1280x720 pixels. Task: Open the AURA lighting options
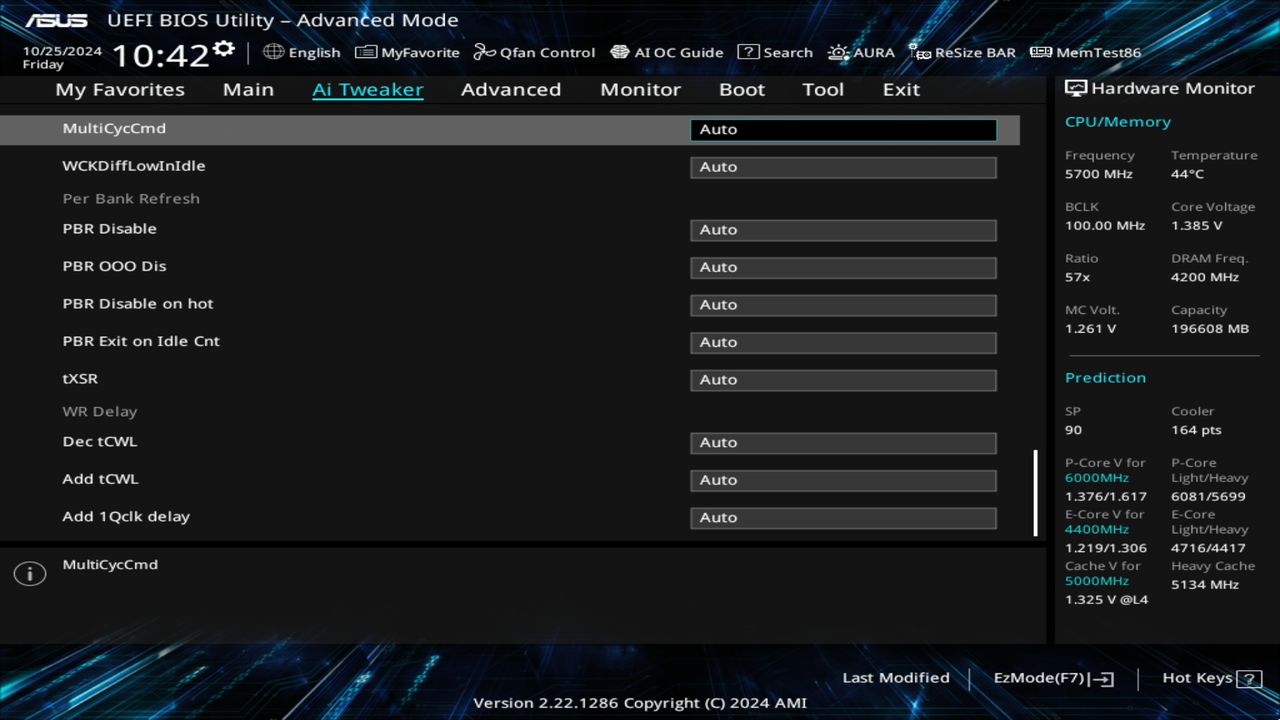tap(861, 52)
